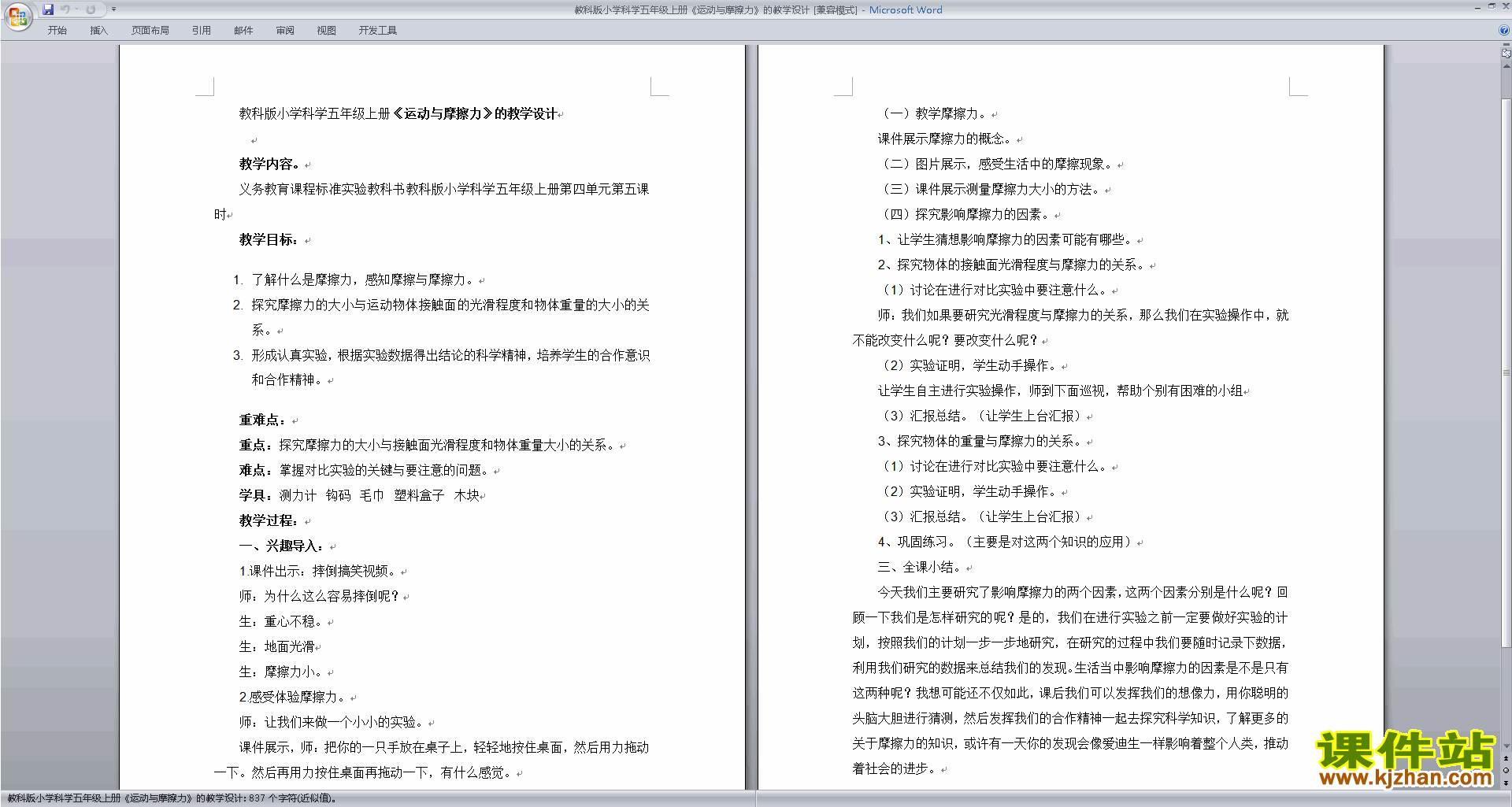Screen dimensions: 1512x807
Task: Click line 探究物体的重量与摩擦力的关系
Action: click(980, 442)
